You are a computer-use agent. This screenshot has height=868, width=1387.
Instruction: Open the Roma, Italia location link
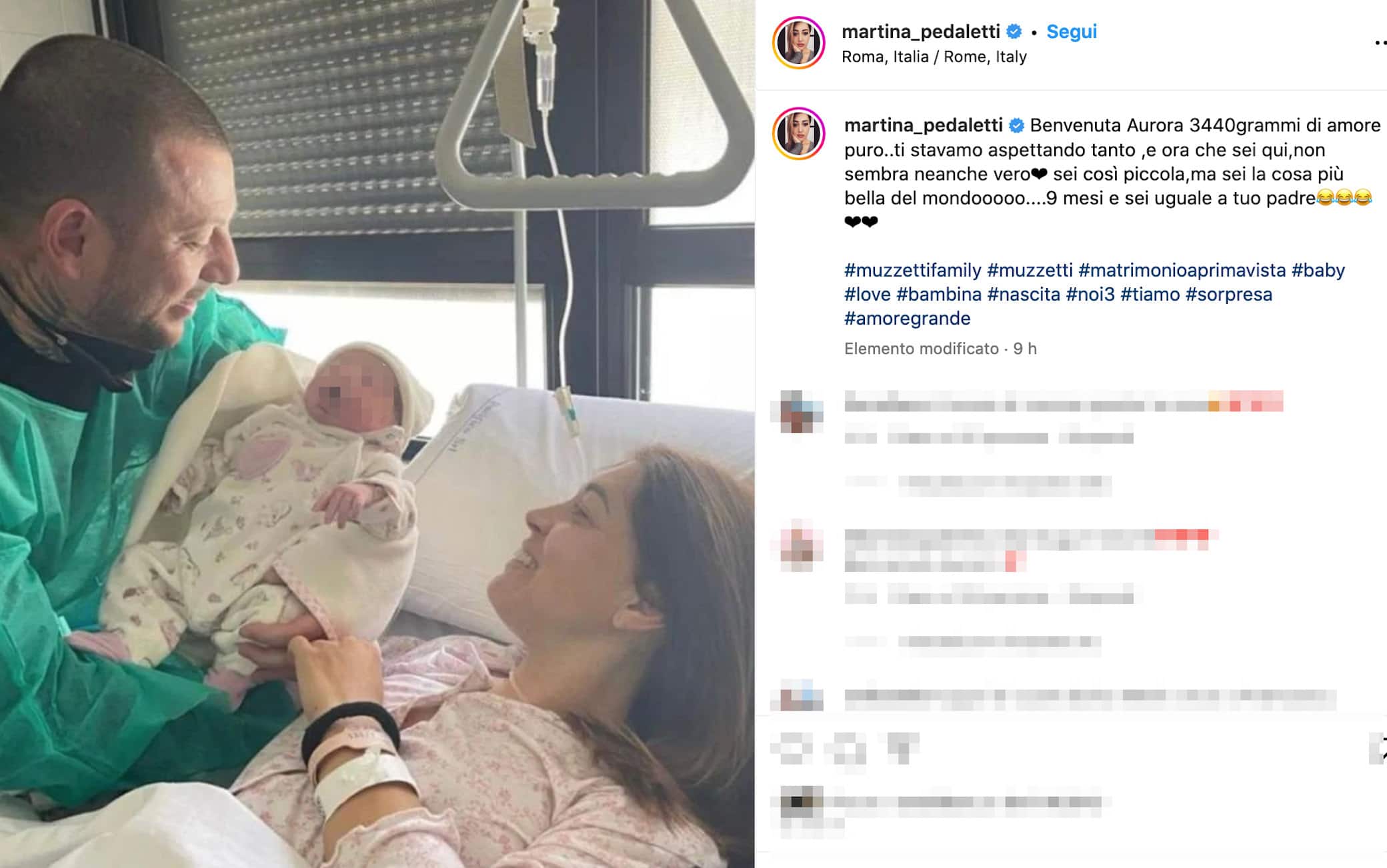pos(934,57)
